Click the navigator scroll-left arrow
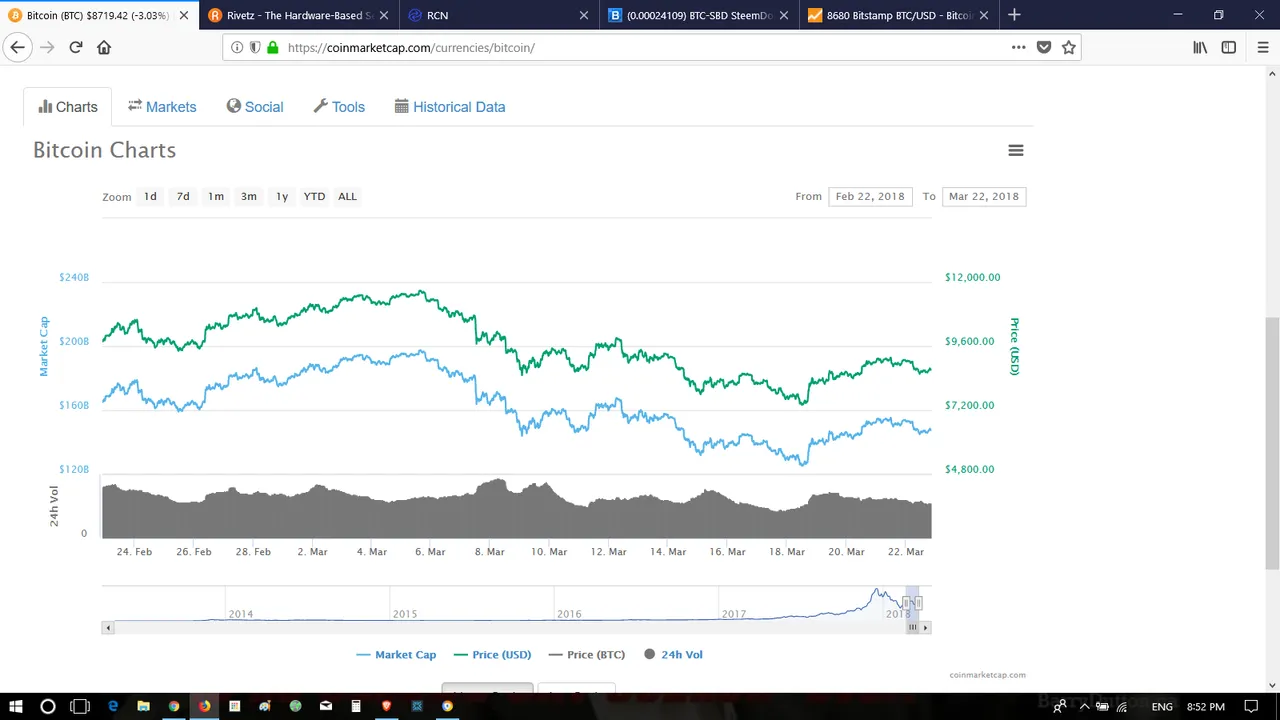Image resolution: width=1280 pixels, height=720 pixels. coord(106,627)
